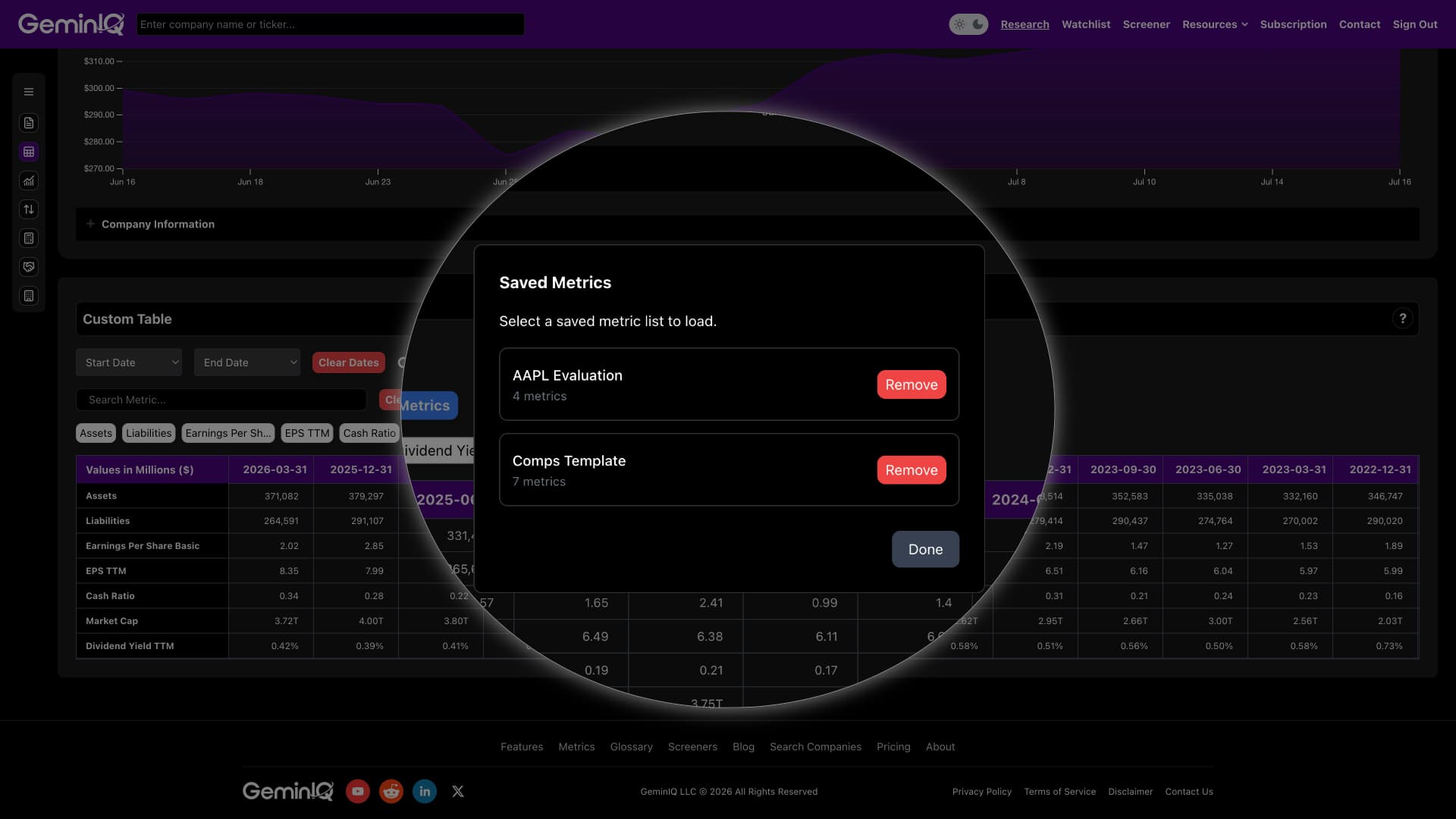Click the Earnings Per Sh... metric chip
This screenshot has width=1456, height=819.
(x=228, y=433)
